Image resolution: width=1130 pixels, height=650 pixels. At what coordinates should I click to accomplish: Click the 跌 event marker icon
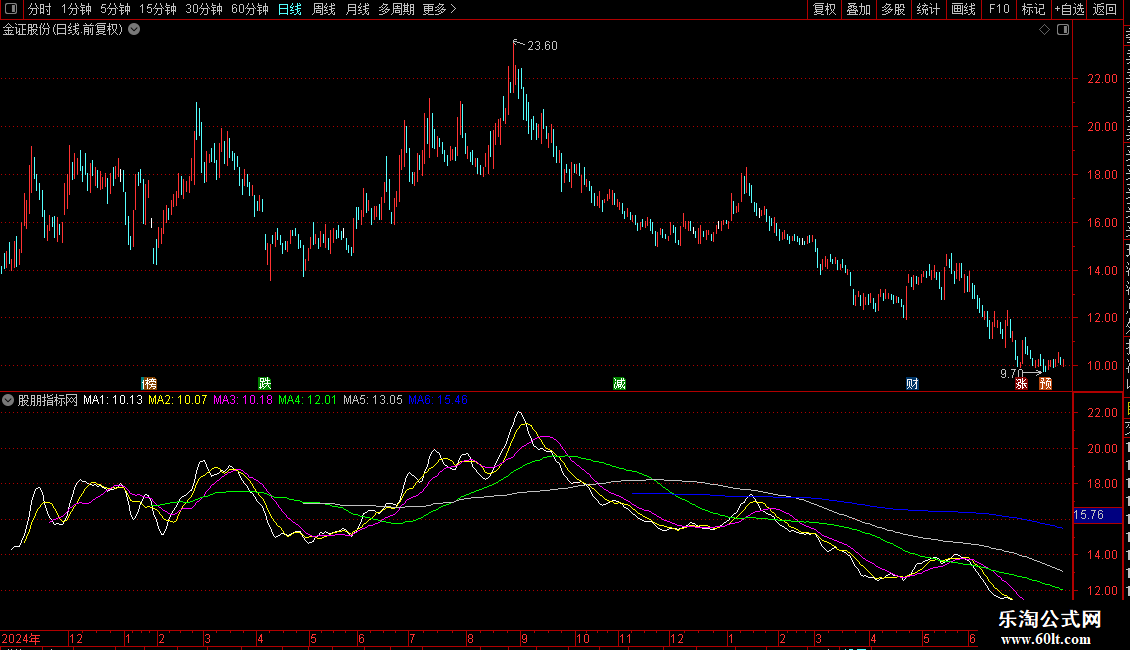pyautogui.click(x=264, y=383)
